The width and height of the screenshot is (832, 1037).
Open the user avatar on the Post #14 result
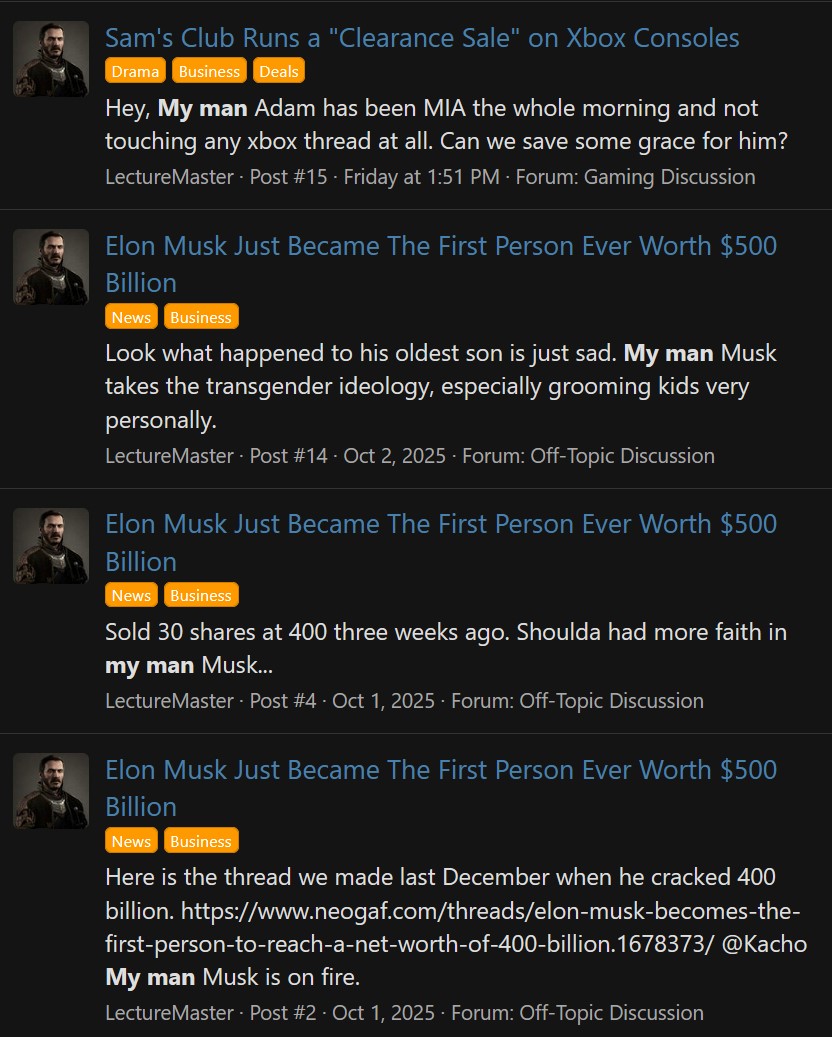[x=51, y=267]
